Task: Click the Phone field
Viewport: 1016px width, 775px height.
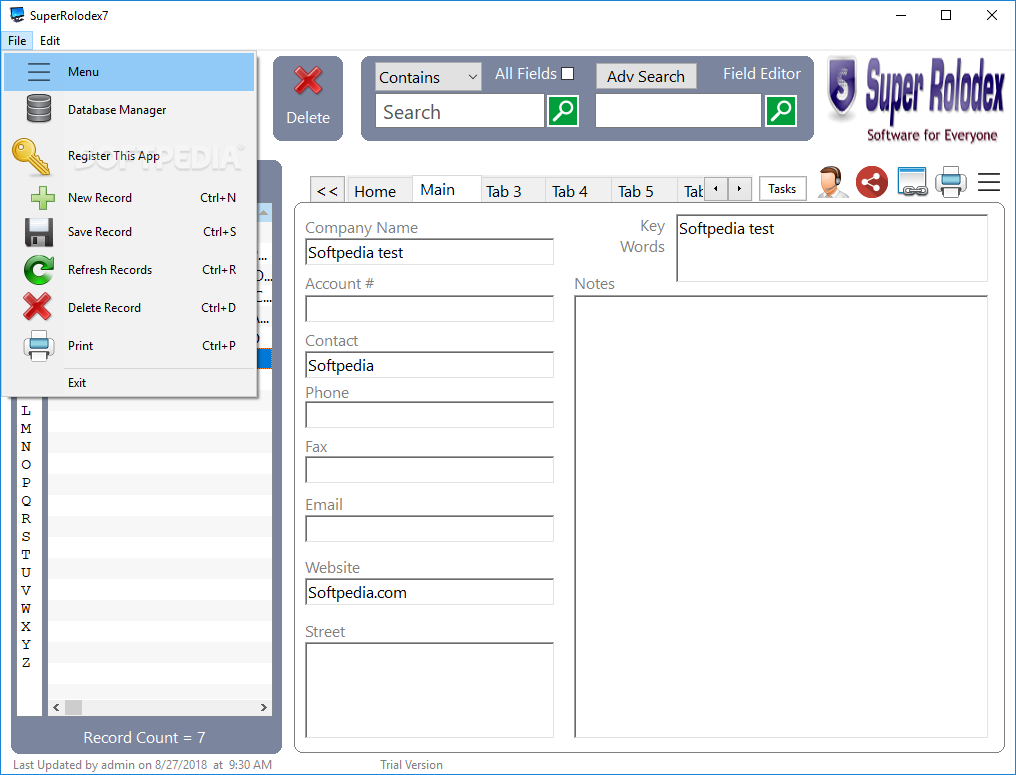Action: [x=429, y=415]
